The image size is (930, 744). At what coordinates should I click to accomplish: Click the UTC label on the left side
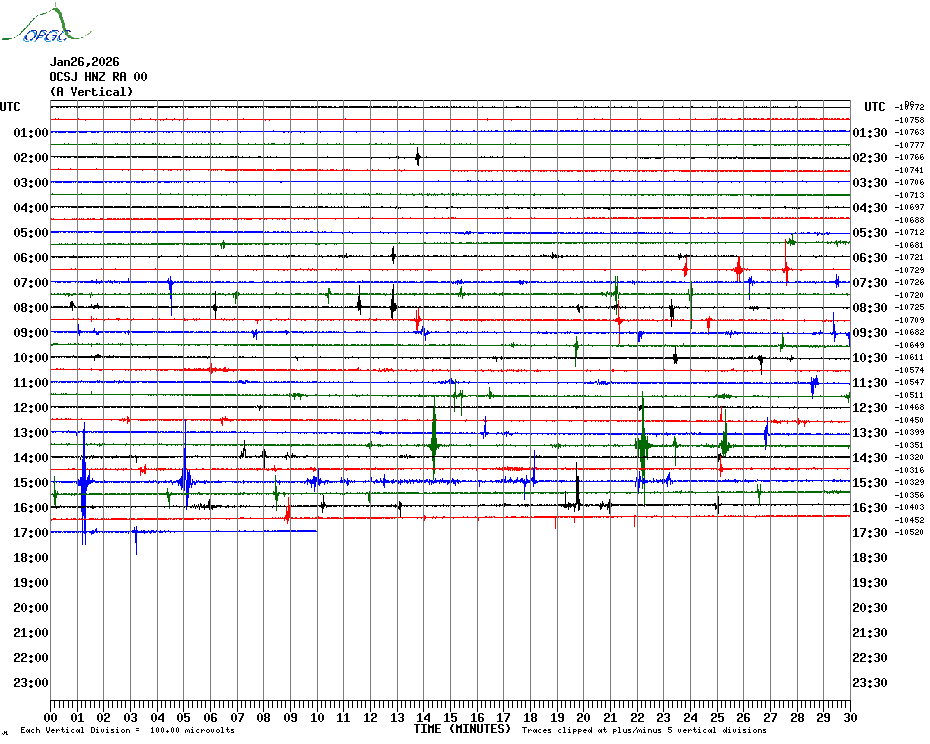(x=10, y=107)
